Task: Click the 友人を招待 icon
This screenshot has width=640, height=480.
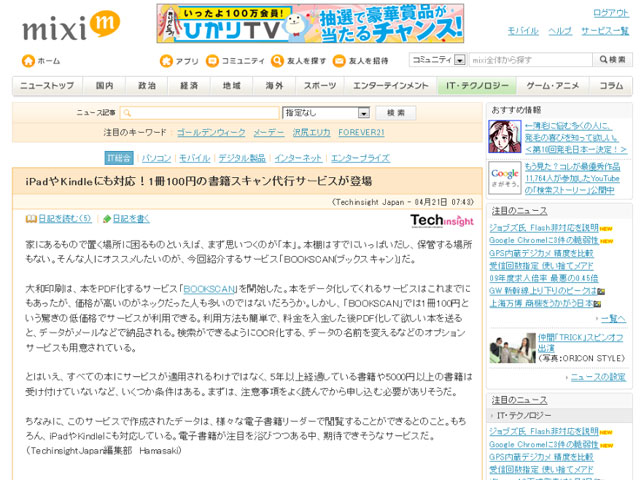Action: click(339, 61)
